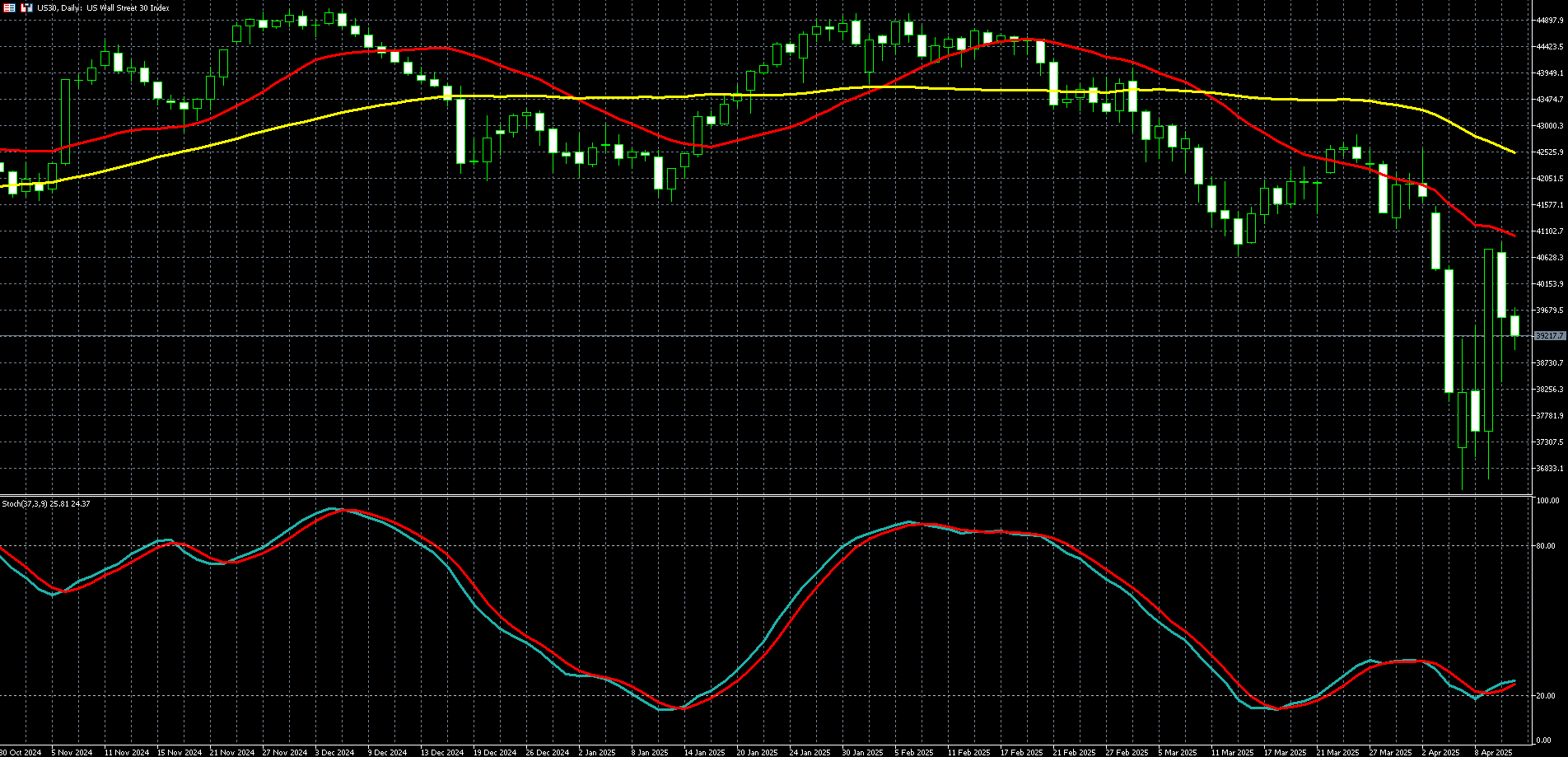Click the 30 Oct 2024 date label
Image resolution: width=1568 pixels, height=757 pixels.
pyautogui.click(x=21, y=752)
